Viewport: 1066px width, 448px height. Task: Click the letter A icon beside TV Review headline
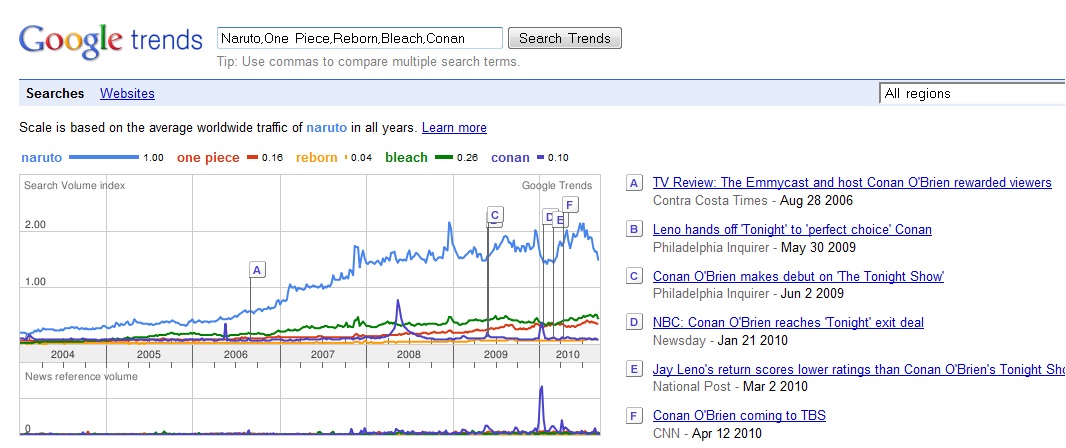click(x=633, y=183)
